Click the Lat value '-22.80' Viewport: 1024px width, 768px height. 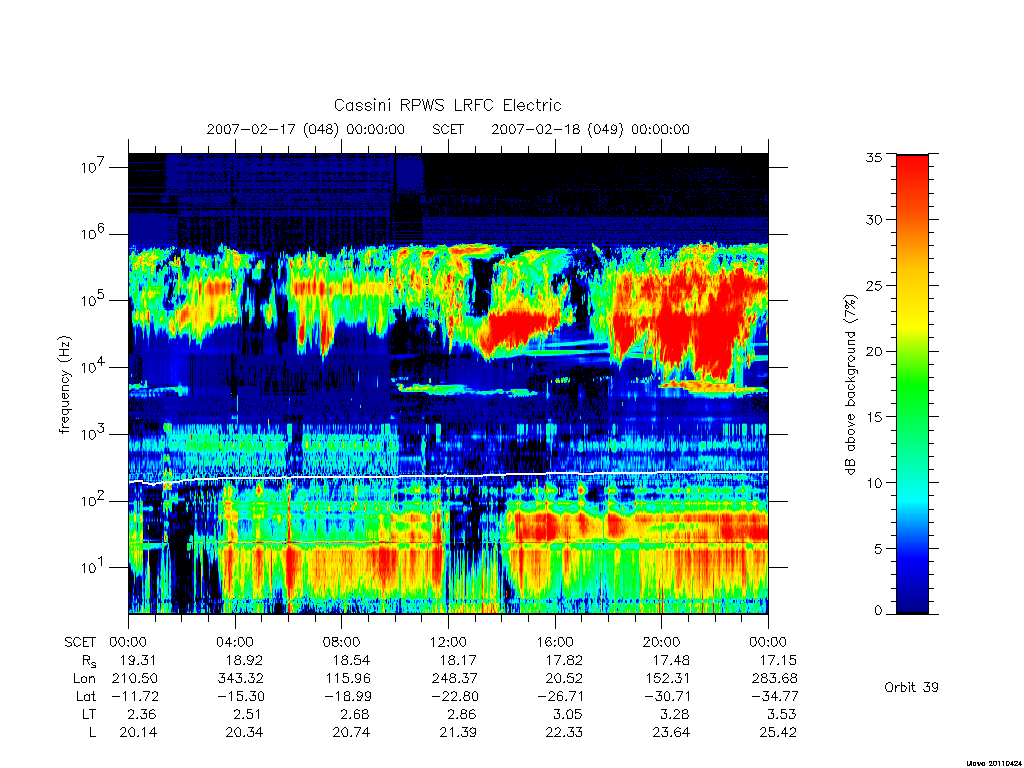pos(455,697)
